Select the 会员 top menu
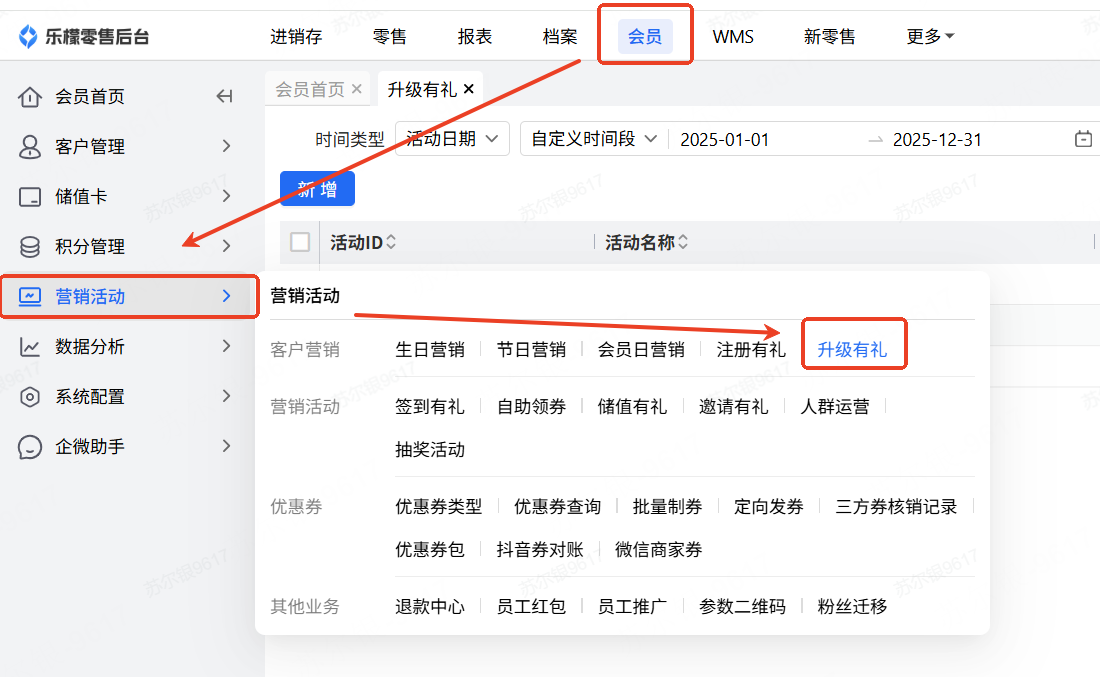Screen dimensions: 1100x677 click(x=645, y=36)
